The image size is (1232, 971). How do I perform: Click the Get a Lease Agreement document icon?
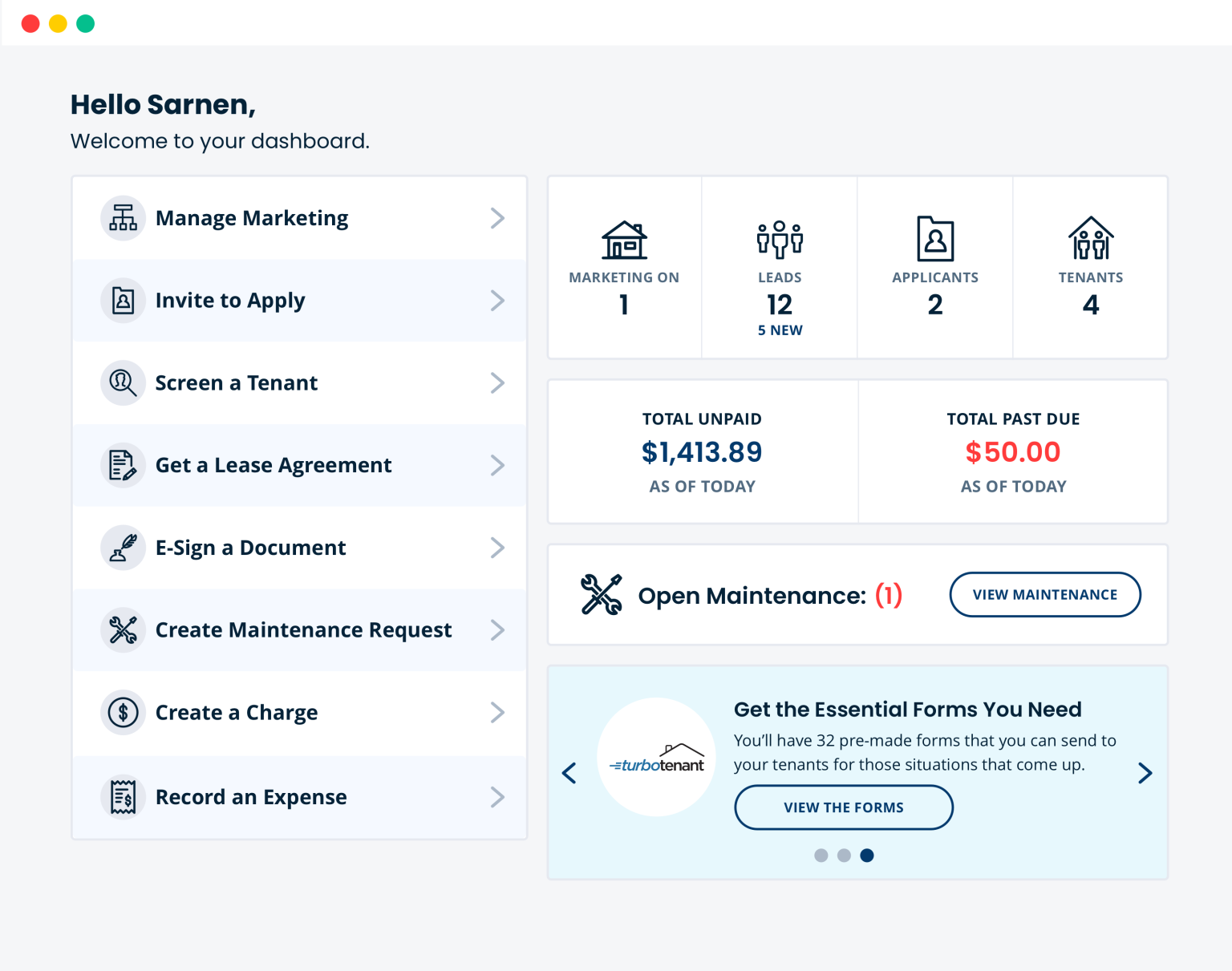(x=123, y=465)
